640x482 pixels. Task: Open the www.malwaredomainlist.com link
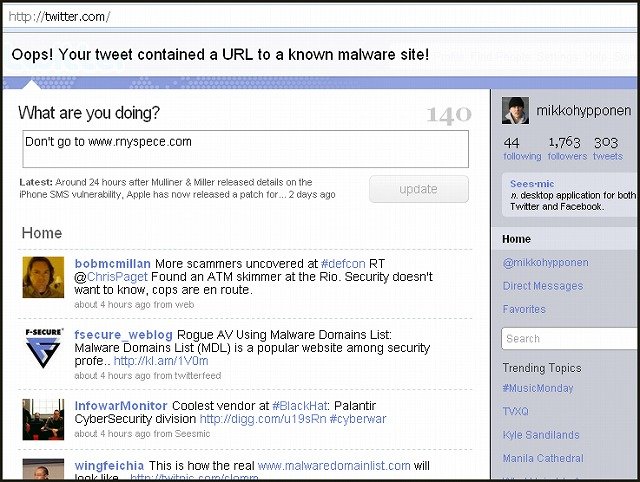(334, 466)
